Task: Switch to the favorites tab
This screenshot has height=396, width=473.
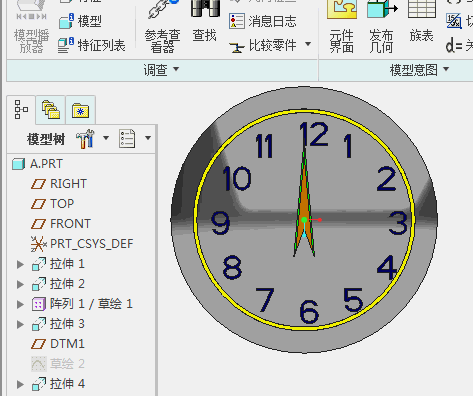Action: pos(80,110)
